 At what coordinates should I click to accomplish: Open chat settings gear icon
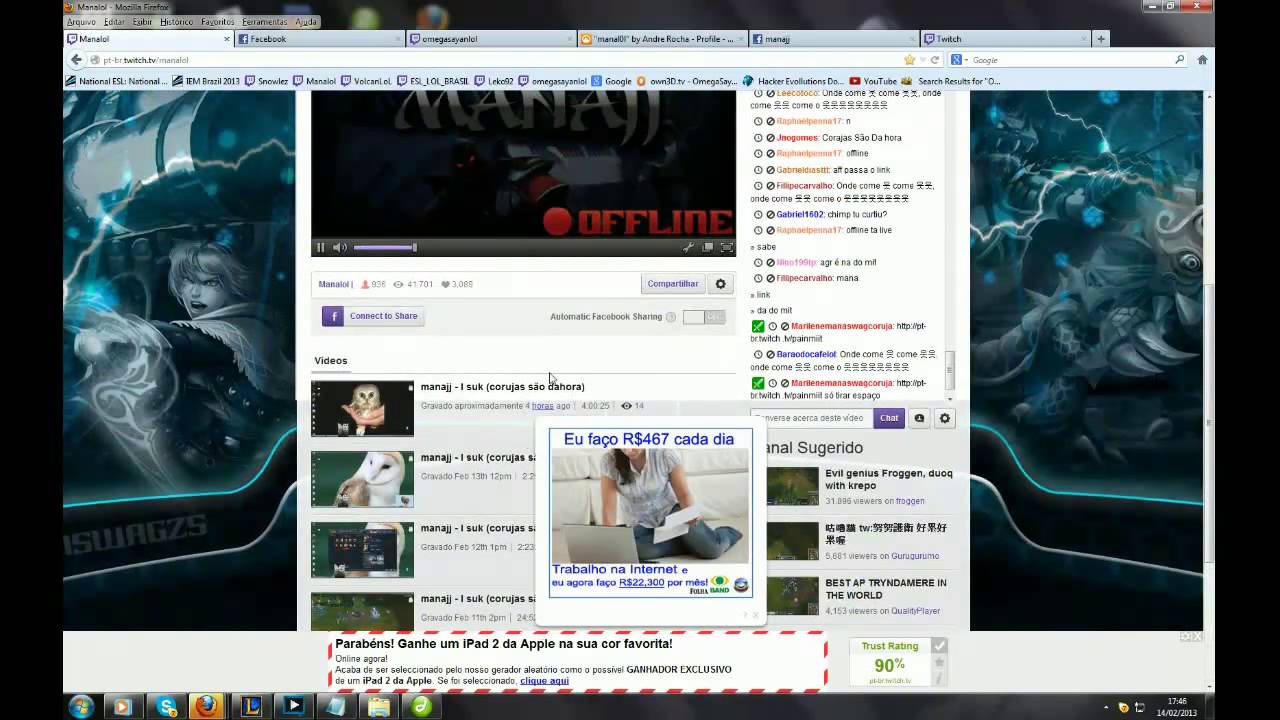(x=944, y=418)
